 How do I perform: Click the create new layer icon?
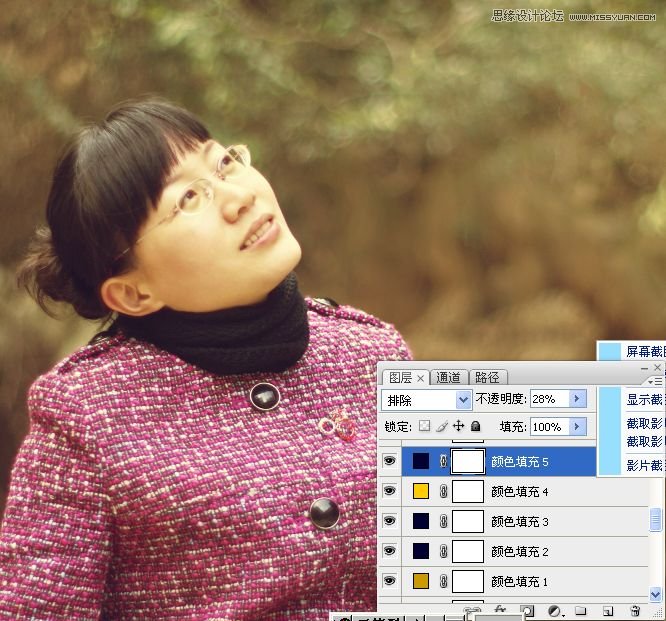pos(608,611)
